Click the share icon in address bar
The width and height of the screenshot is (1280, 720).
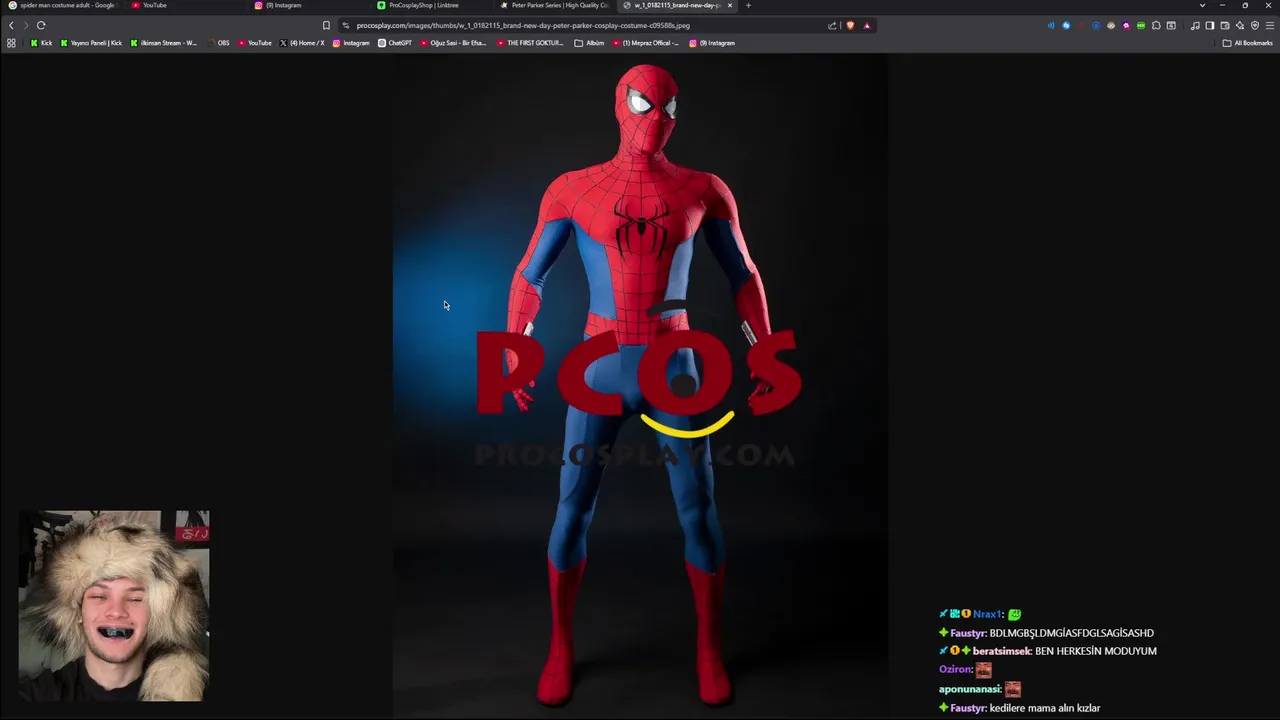tap(832, 25)
